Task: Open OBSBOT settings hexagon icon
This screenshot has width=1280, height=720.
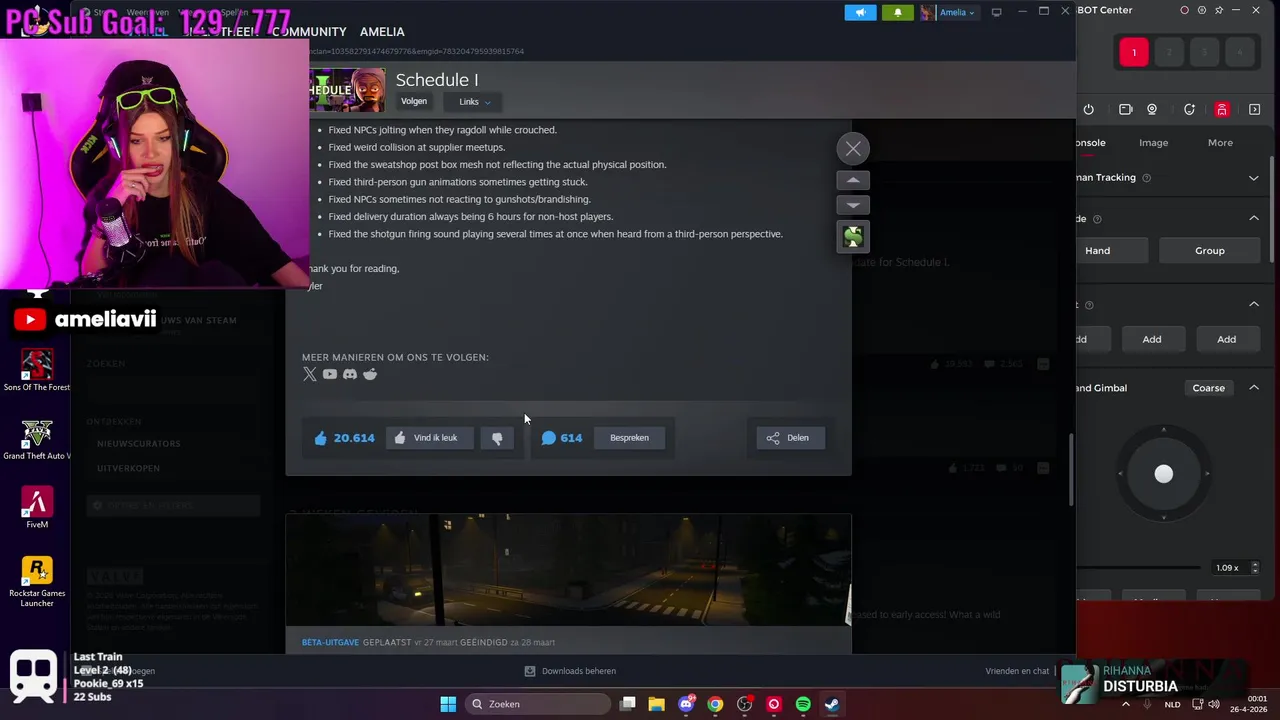Action: pyautogui.click(x=1202, y=10)
